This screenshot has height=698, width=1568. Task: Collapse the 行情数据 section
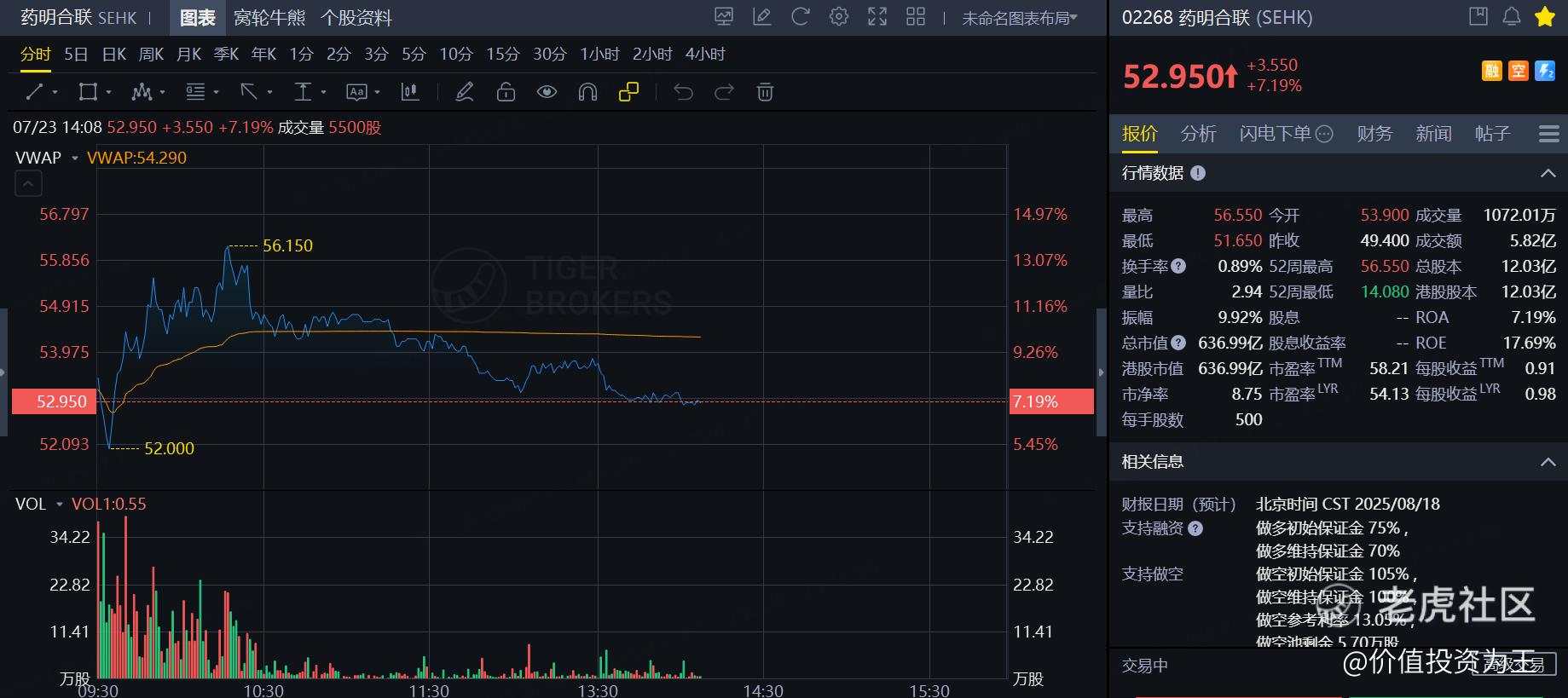tap(1548, 173)
